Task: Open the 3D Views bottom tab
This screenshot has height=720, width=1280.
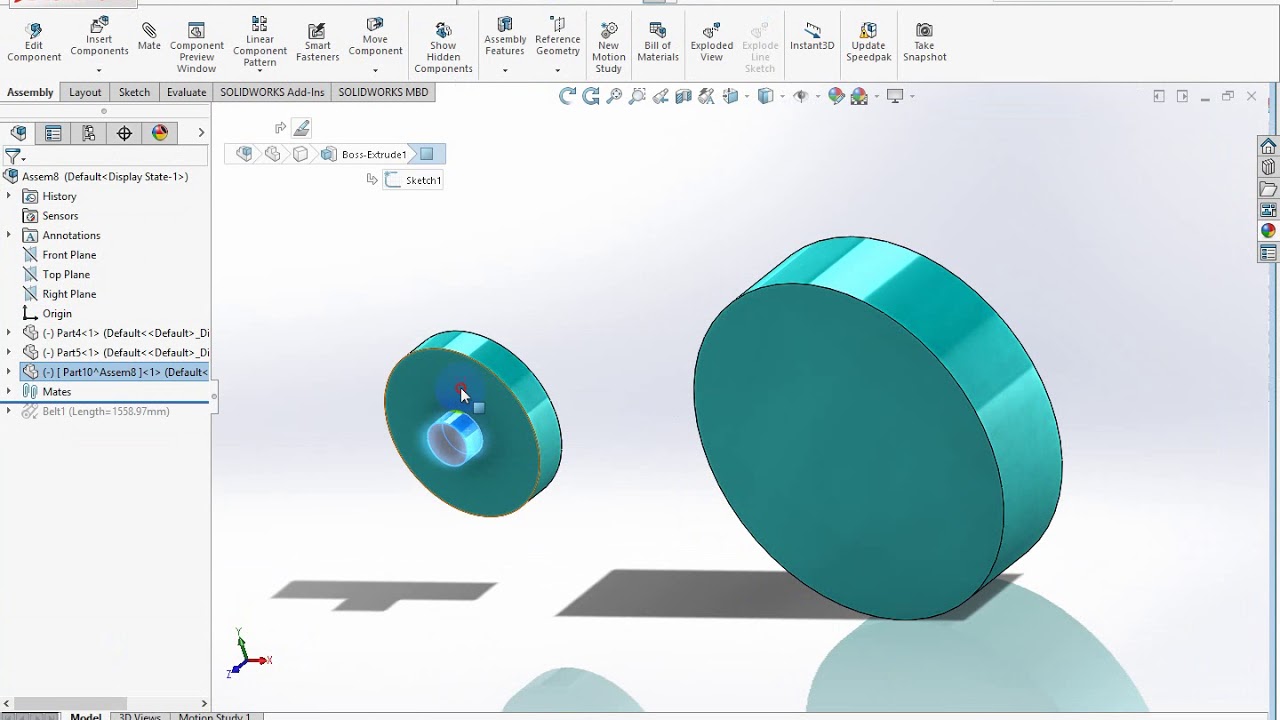Action: (140, 716)
